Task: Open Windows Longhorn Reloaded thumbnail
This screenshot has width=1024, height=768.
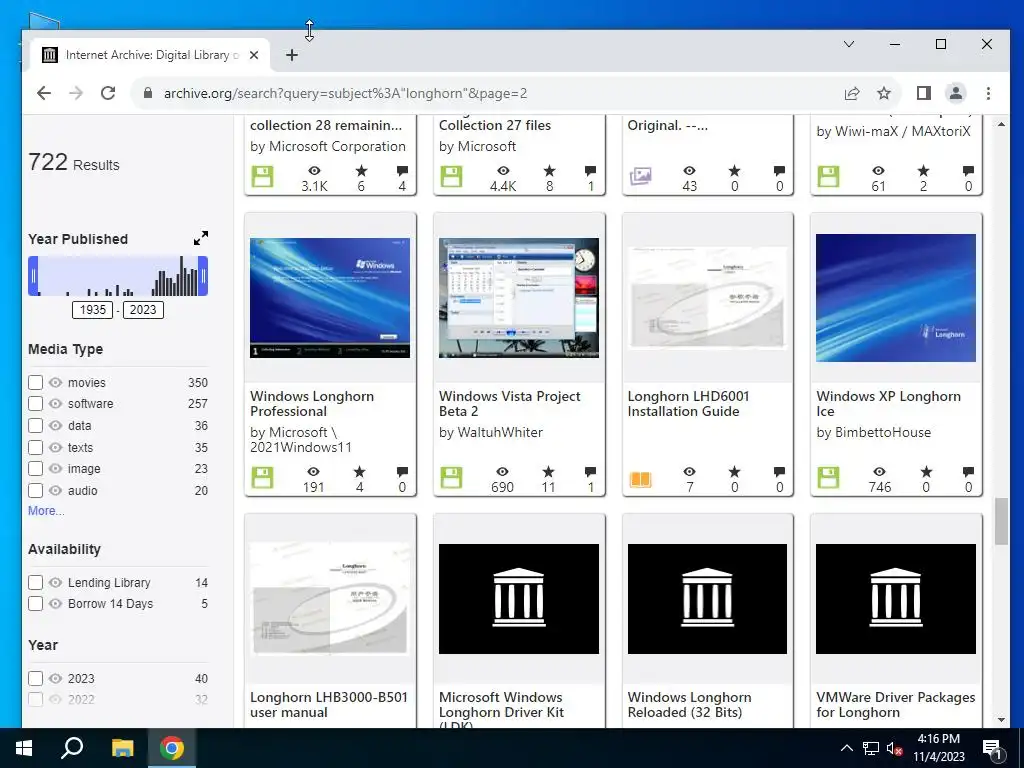Action: (x=707, y=598)
